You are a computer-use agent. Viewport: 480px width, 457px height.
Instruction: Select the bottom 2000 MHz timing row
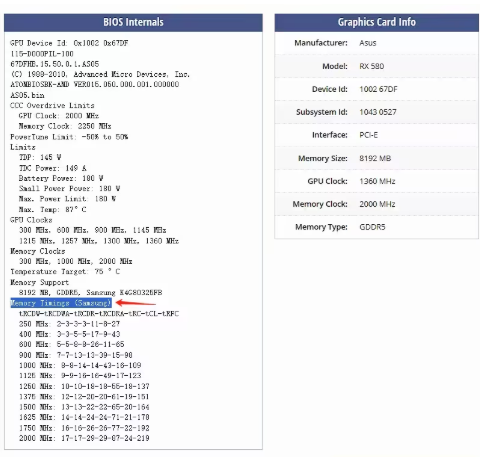pos(84,438)
